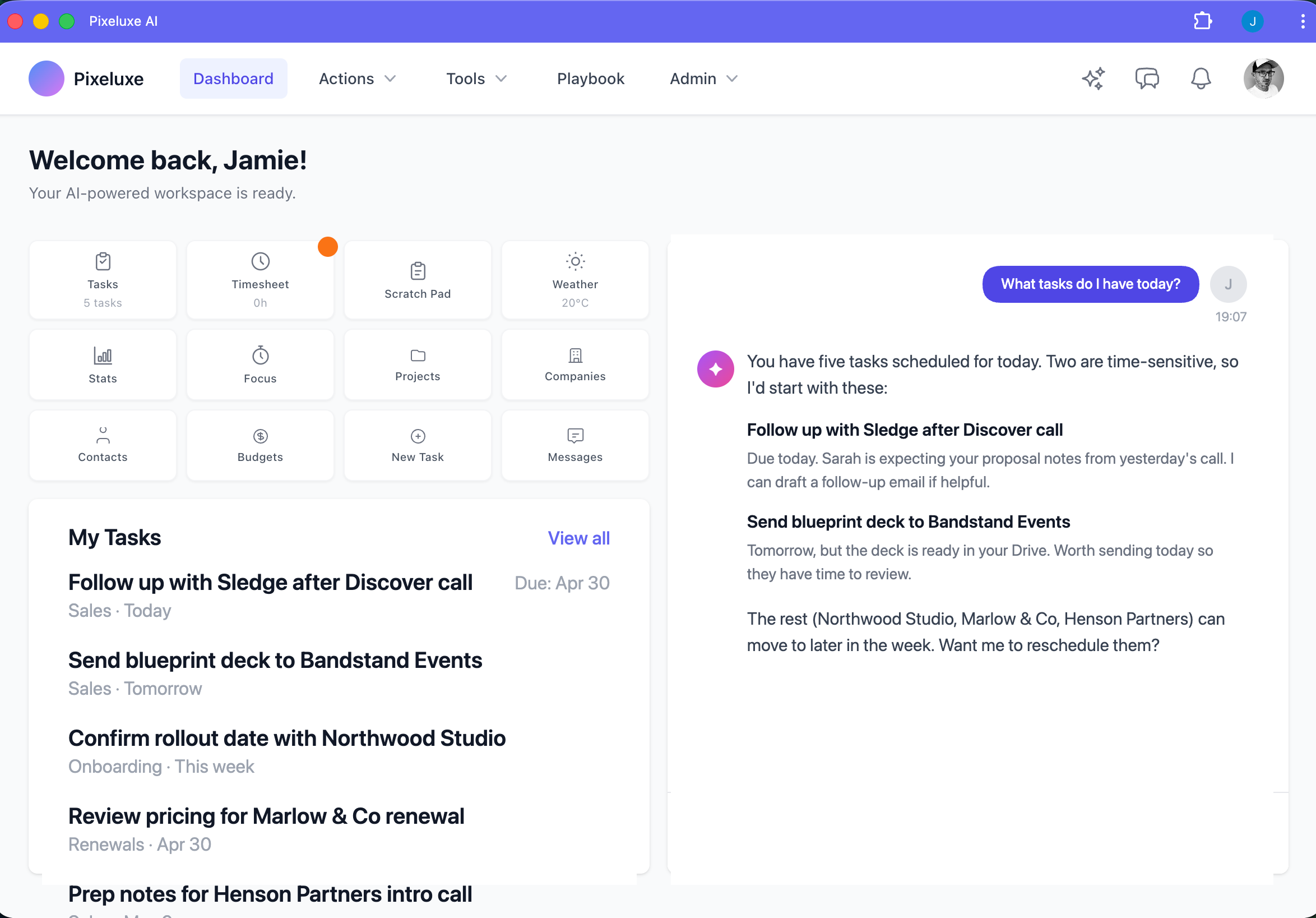Create a New Task
Image resolution: width=1316 pixels, height=918 pixels.
click(x=417, y=445)
